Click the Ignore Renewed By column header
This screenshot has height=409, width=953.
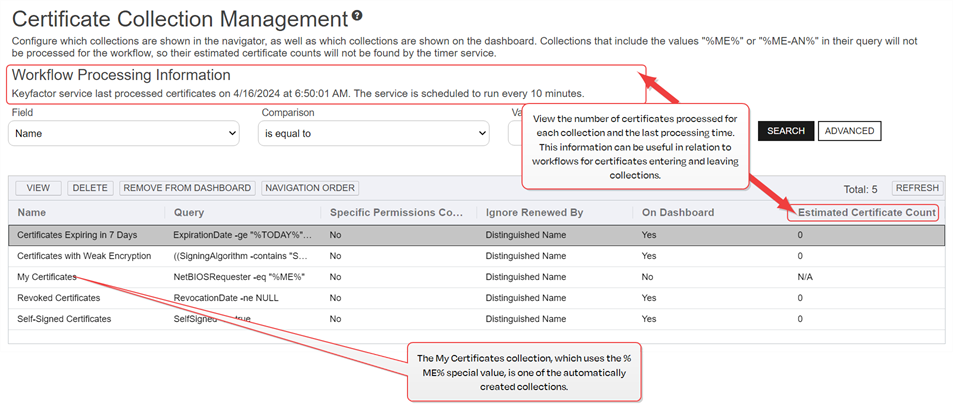[535, 213]
